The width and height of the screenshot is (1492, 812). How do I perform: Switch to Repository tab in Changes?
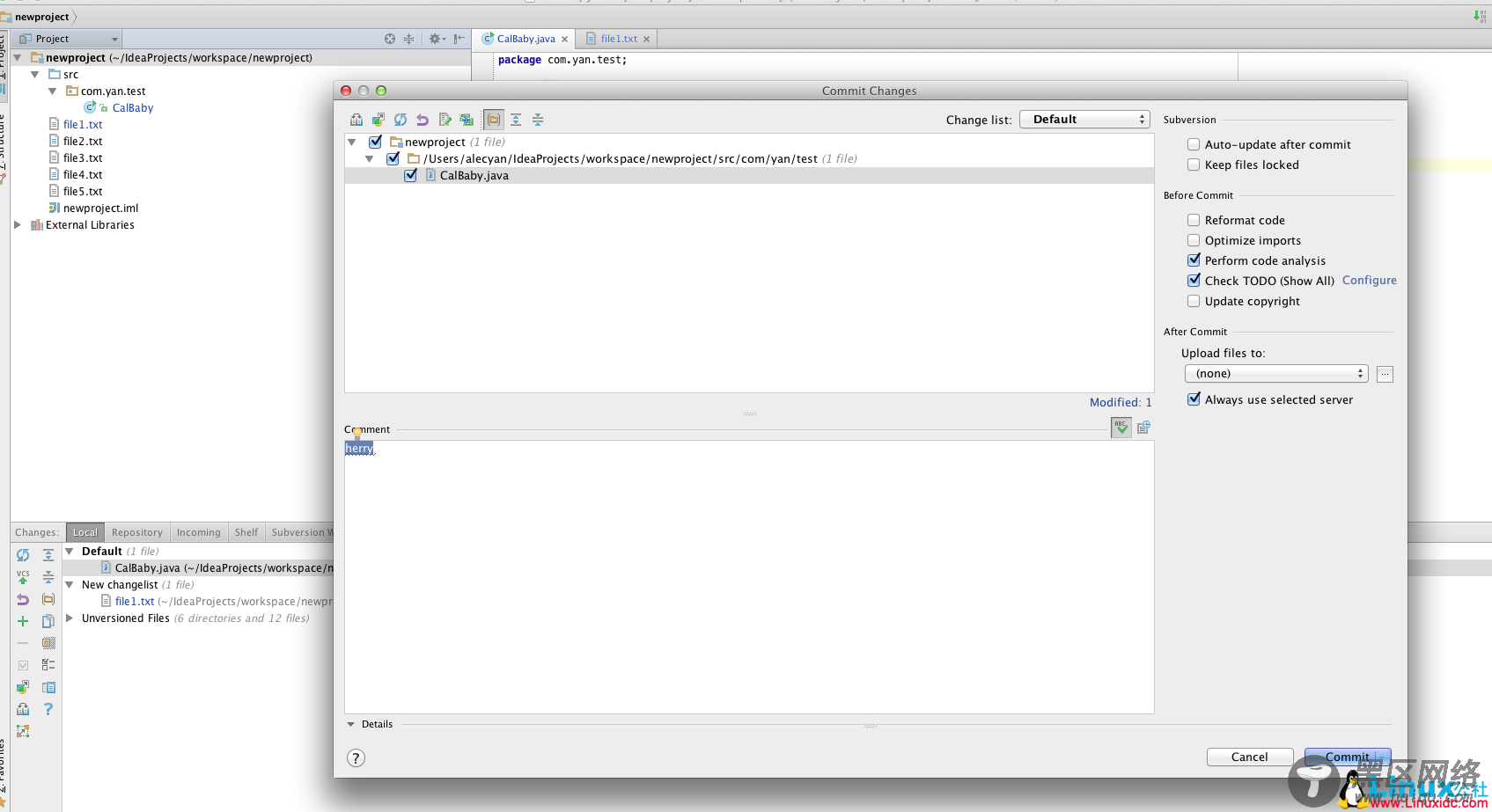coord(137,532)
